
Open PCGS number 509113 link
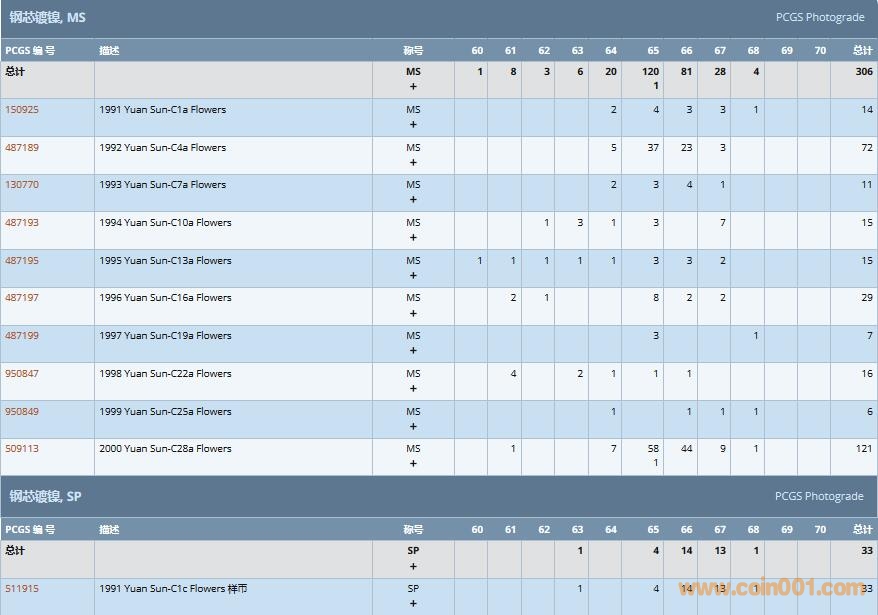coord(22,449)
